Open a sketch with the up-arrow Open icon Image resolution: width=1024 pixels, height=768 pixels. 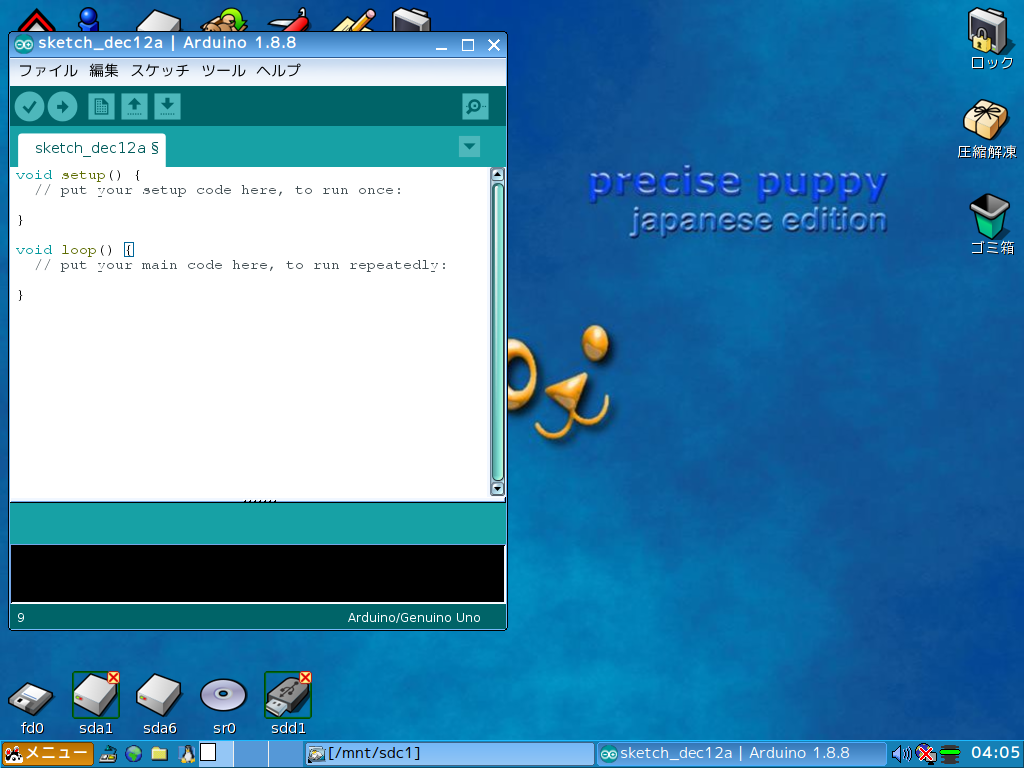coord(135,106)
